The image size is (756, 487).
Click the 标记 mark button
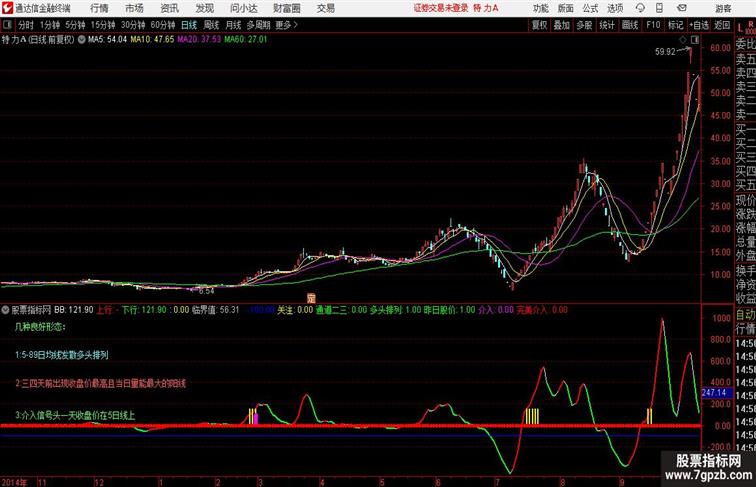[x=675, y=25]
